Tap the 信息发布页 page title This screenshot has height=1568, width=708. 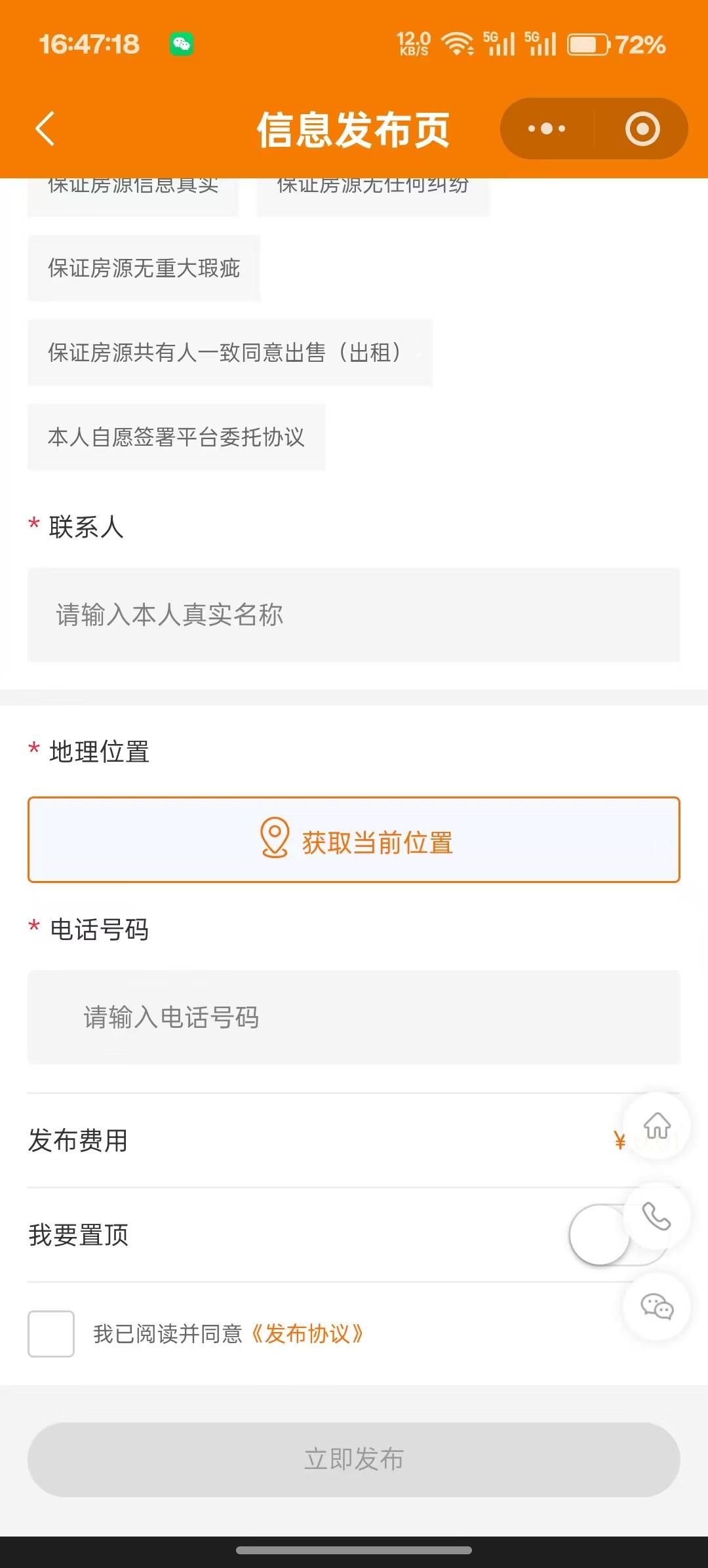coord(353,130)
